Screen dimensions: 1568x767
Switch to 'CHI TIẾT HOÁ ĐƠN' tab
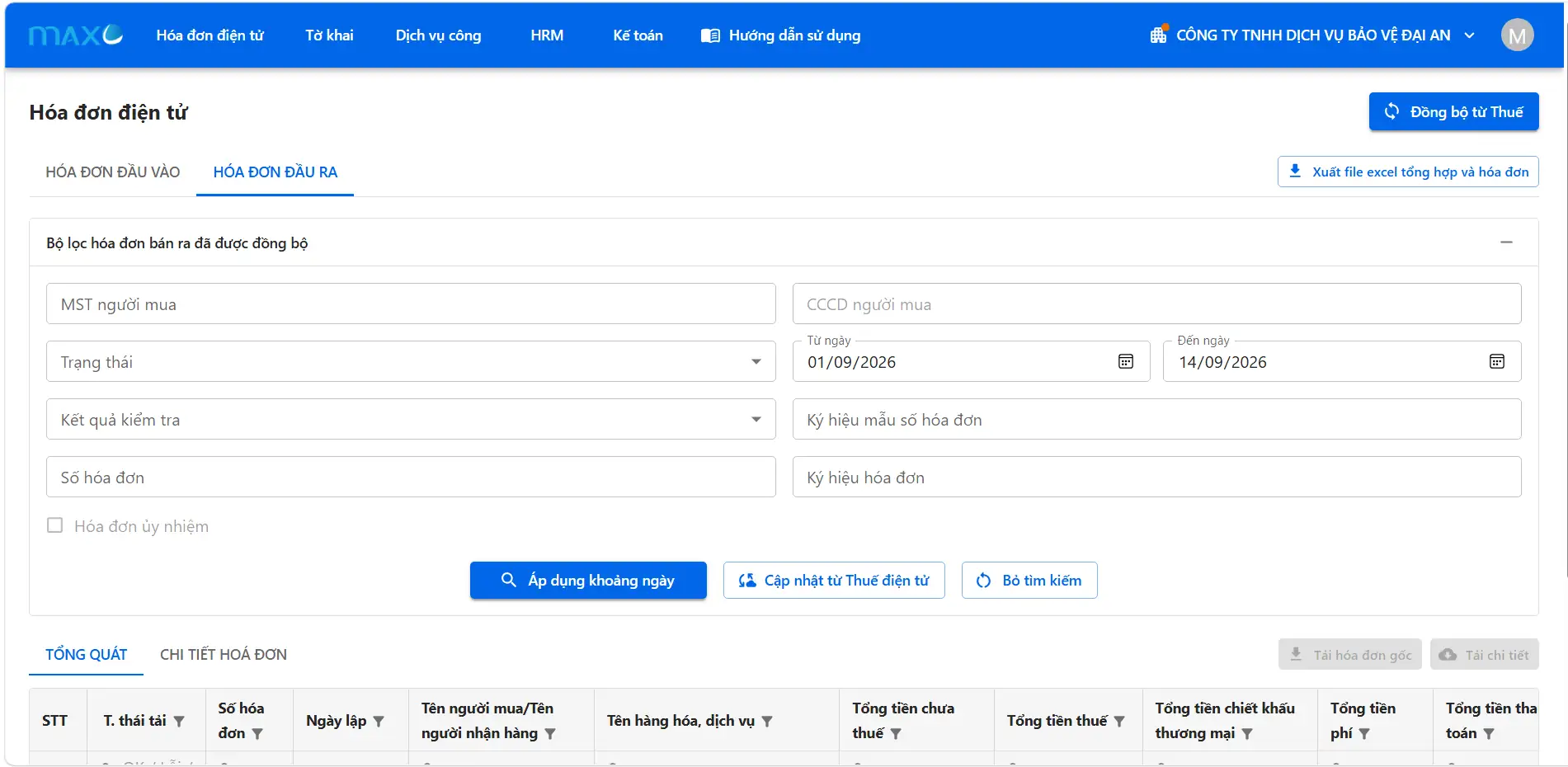point(224,654)
